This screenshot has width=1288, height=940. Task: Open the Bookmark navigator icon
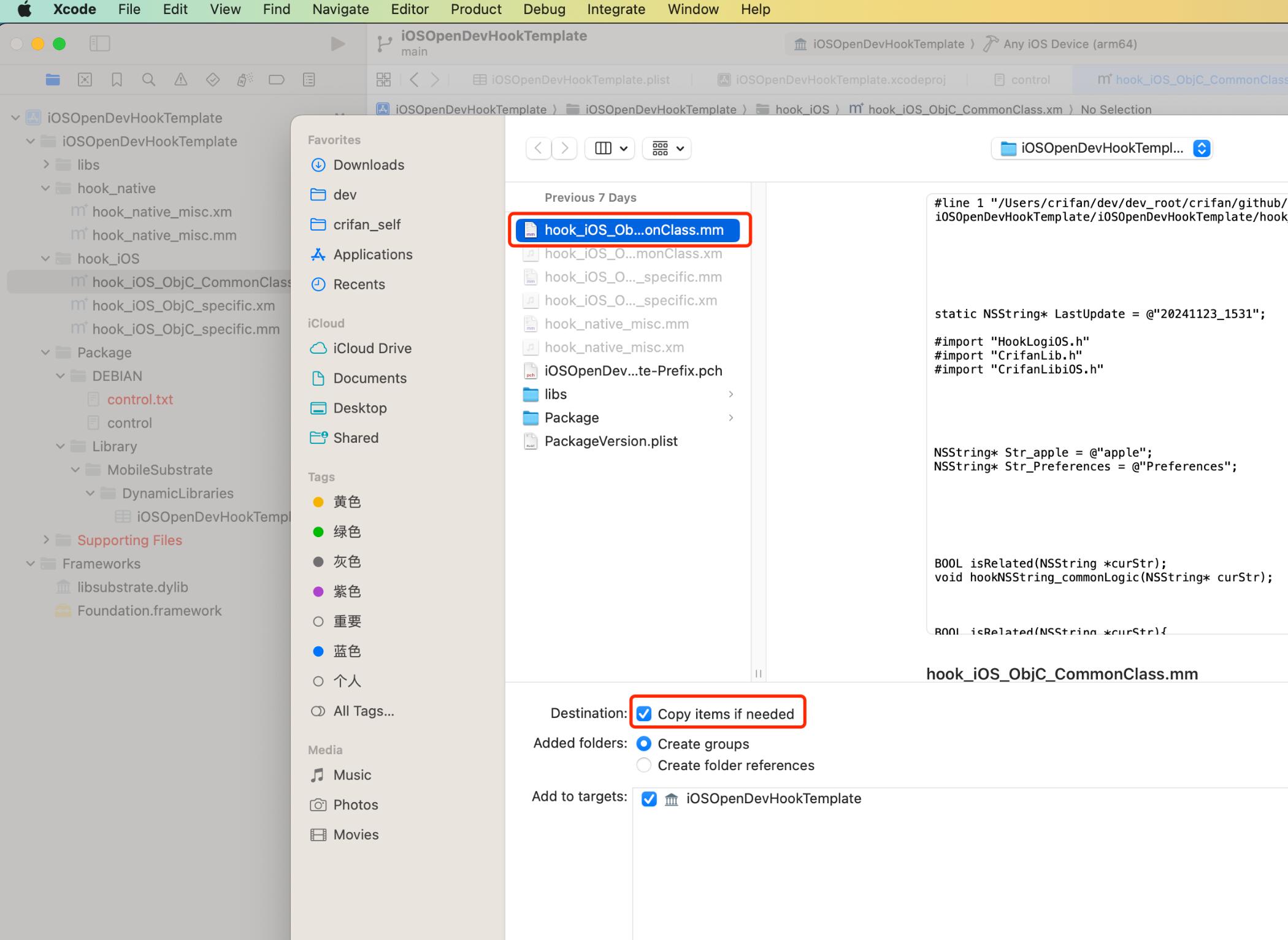[117, 80]
